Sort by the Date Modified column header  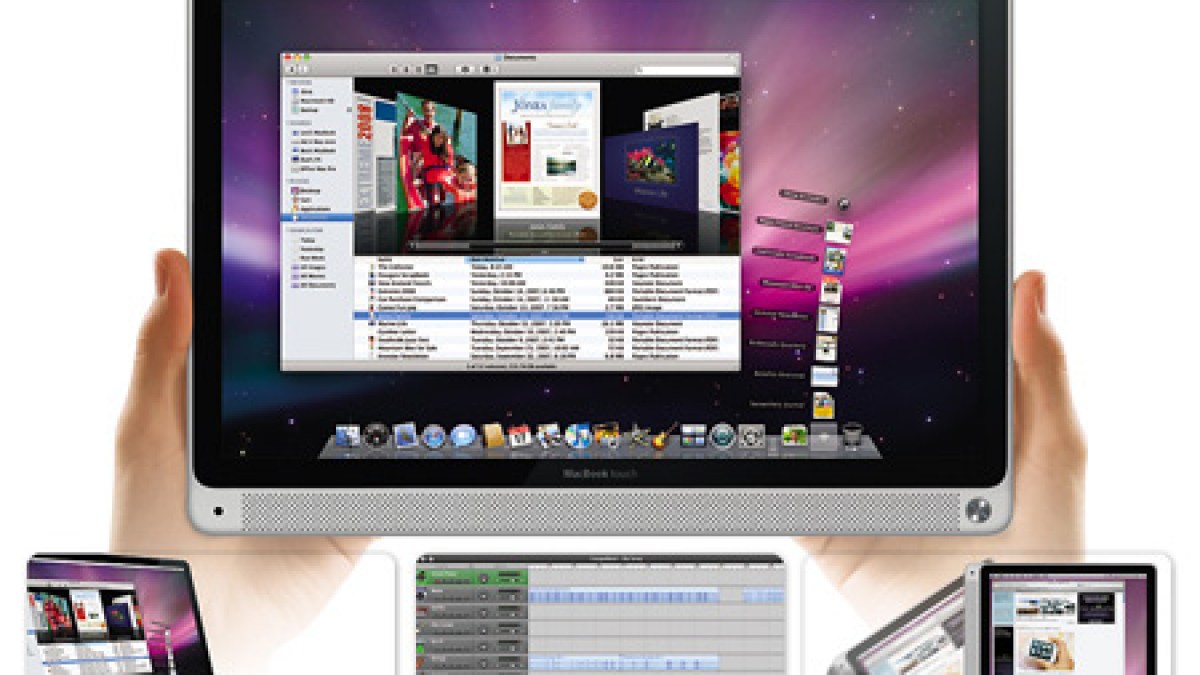tap(525, 258)
